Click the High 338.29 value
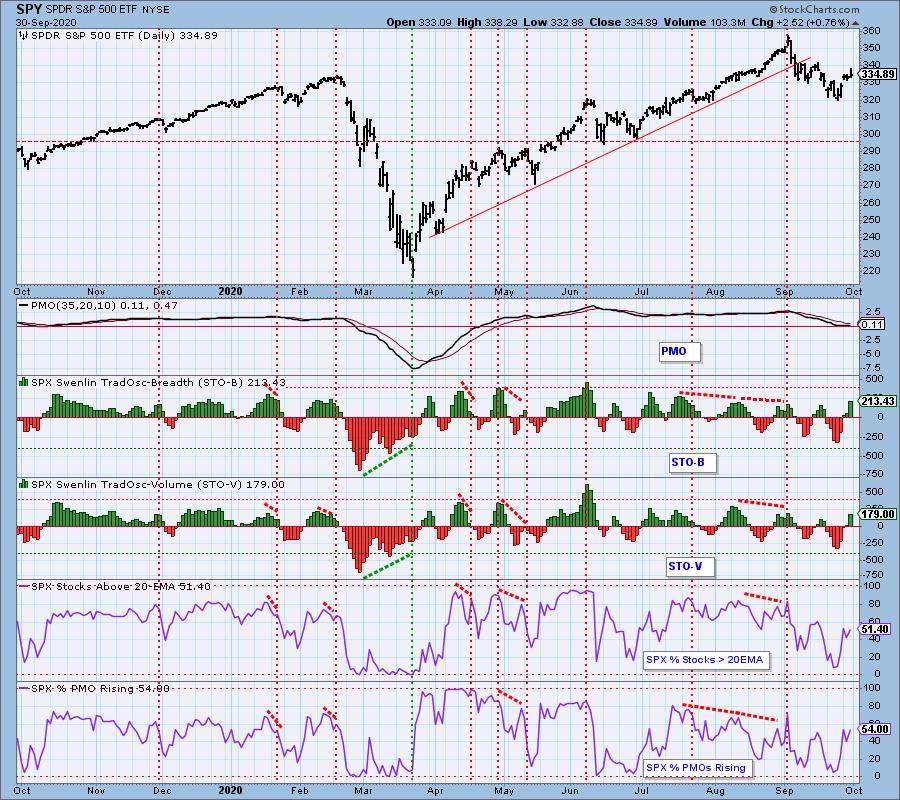The width and height of the screenshot is (900, 800). tap(487, 22)
